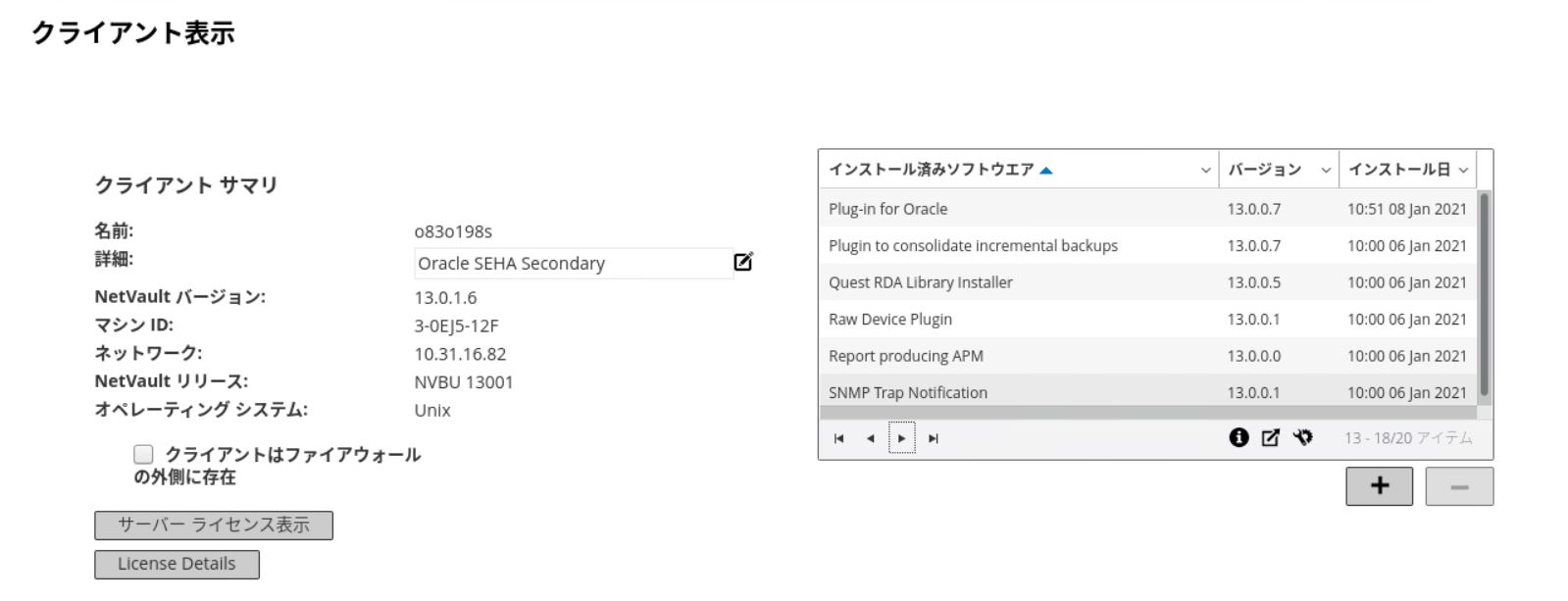Select Quest RDA Library Installer row
The width and height of the screenshot is (1568, 601).
point(1148,282)
